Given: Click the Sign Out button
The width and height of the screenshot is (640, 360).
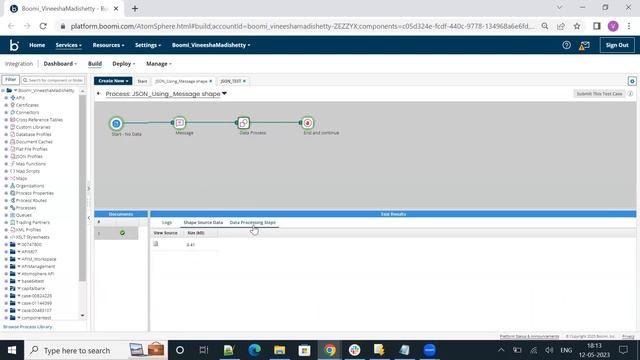Looking at the screenshot, I should pyautogui.click(x=617, y=45).
